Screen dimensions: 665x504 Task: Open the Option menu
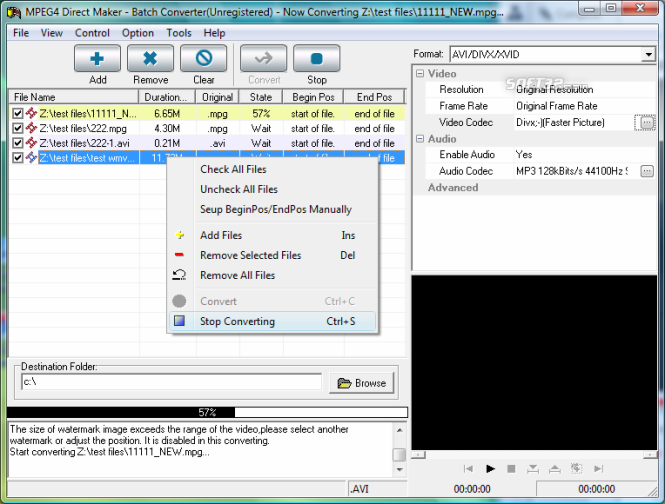138,33
